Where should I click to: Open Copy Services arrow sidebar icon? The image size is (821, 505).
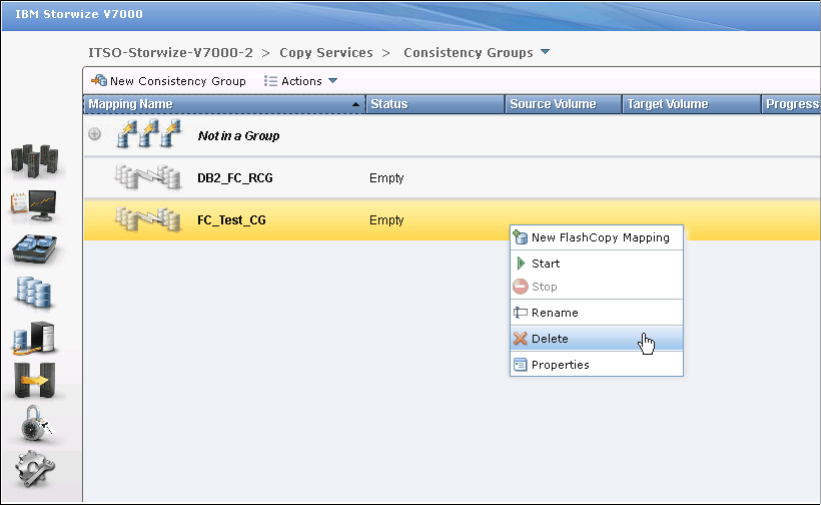point(32,381)
